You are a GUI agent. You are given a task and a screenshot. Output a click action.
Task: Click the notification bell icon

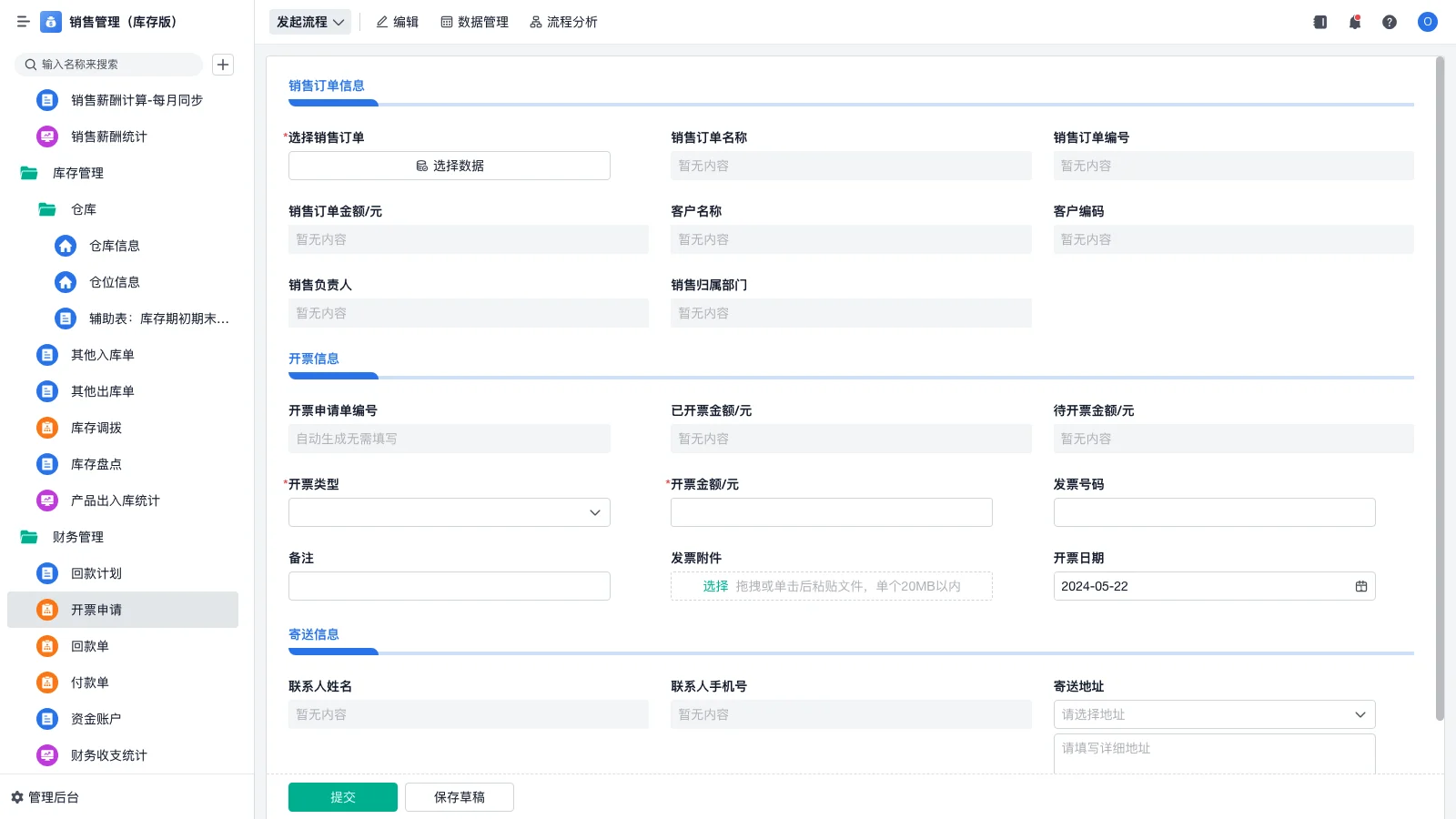point(1354,22)
